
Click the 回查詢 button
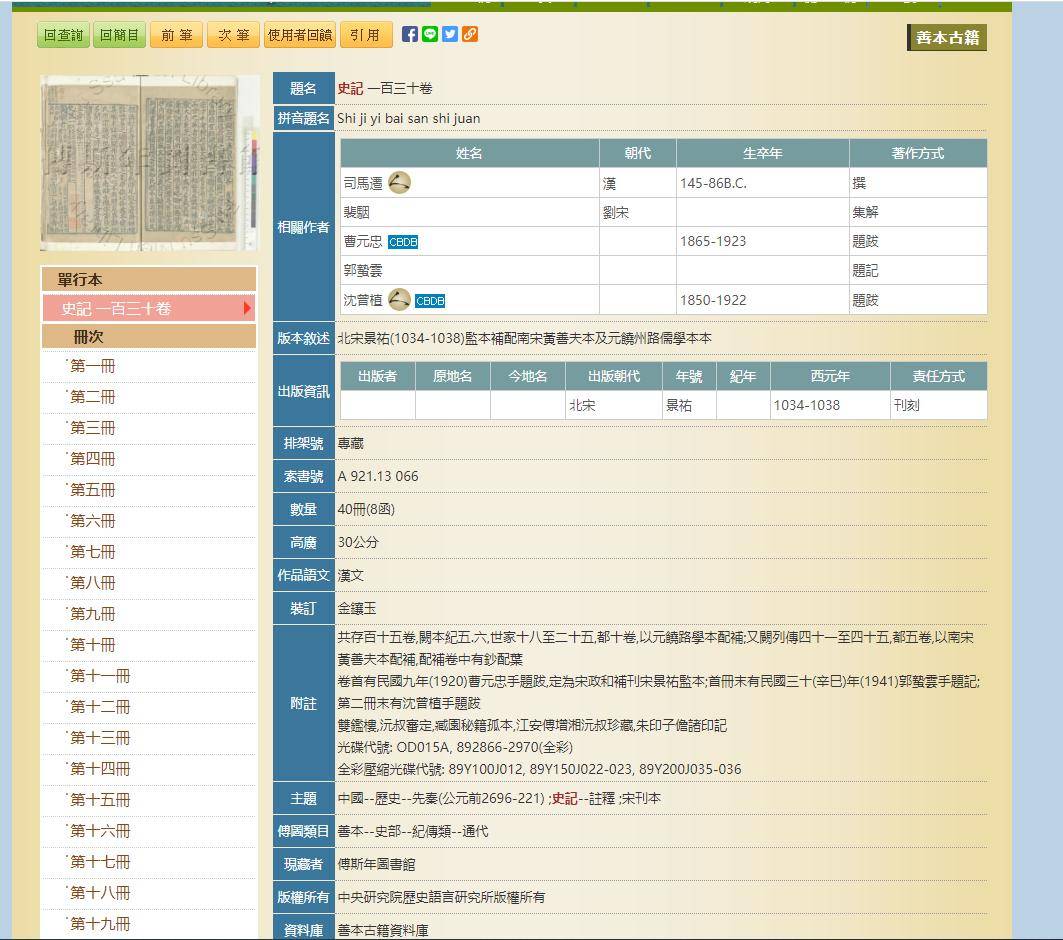pyautogui.click(x=62, y=33)
